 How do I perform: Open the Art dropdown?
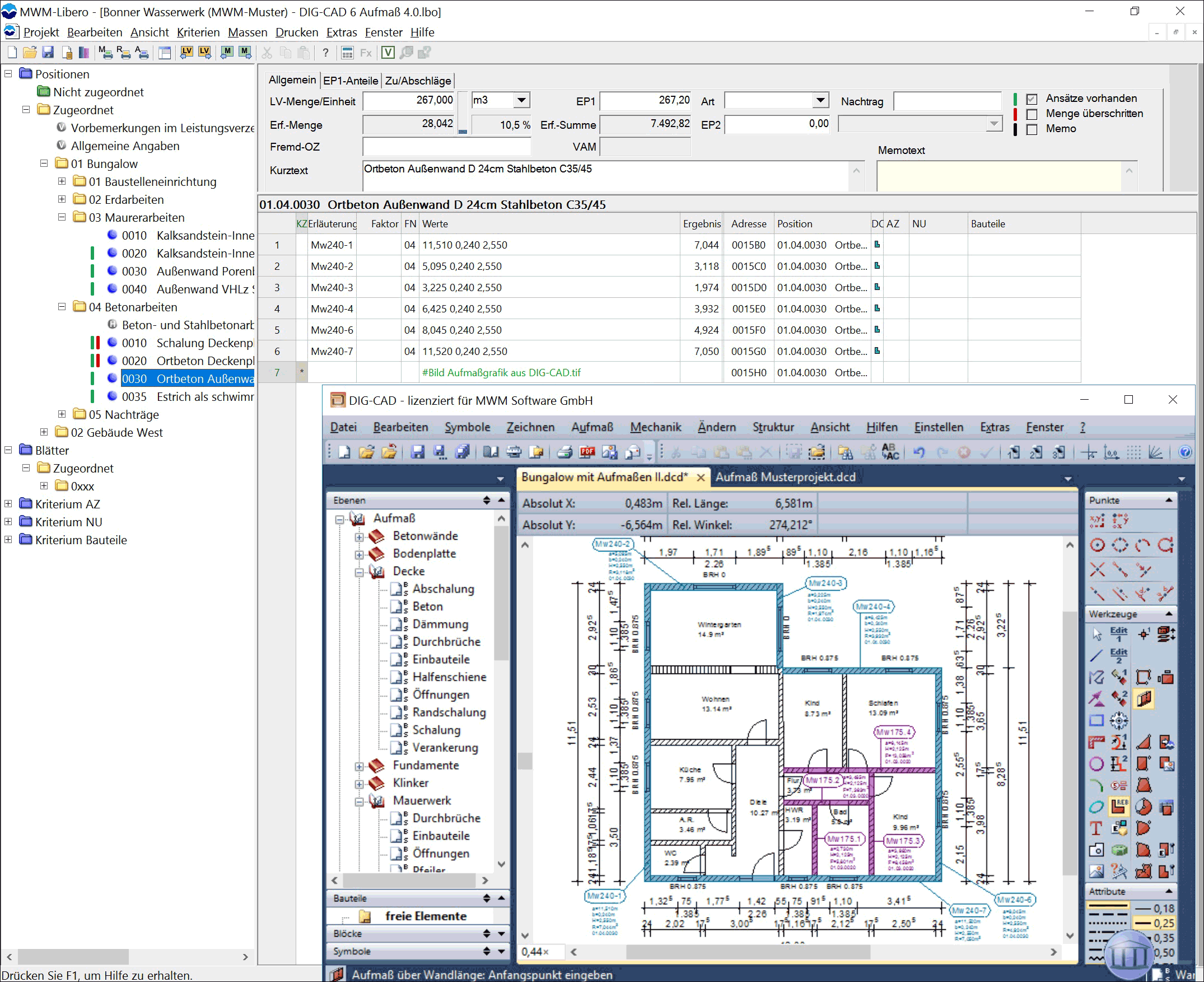point(820,101)
